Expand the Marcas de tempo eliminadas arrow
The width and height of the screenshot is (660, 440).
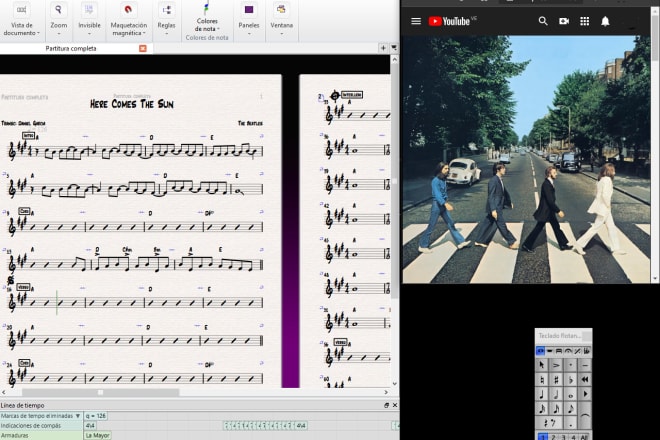[x=78, y=416]
